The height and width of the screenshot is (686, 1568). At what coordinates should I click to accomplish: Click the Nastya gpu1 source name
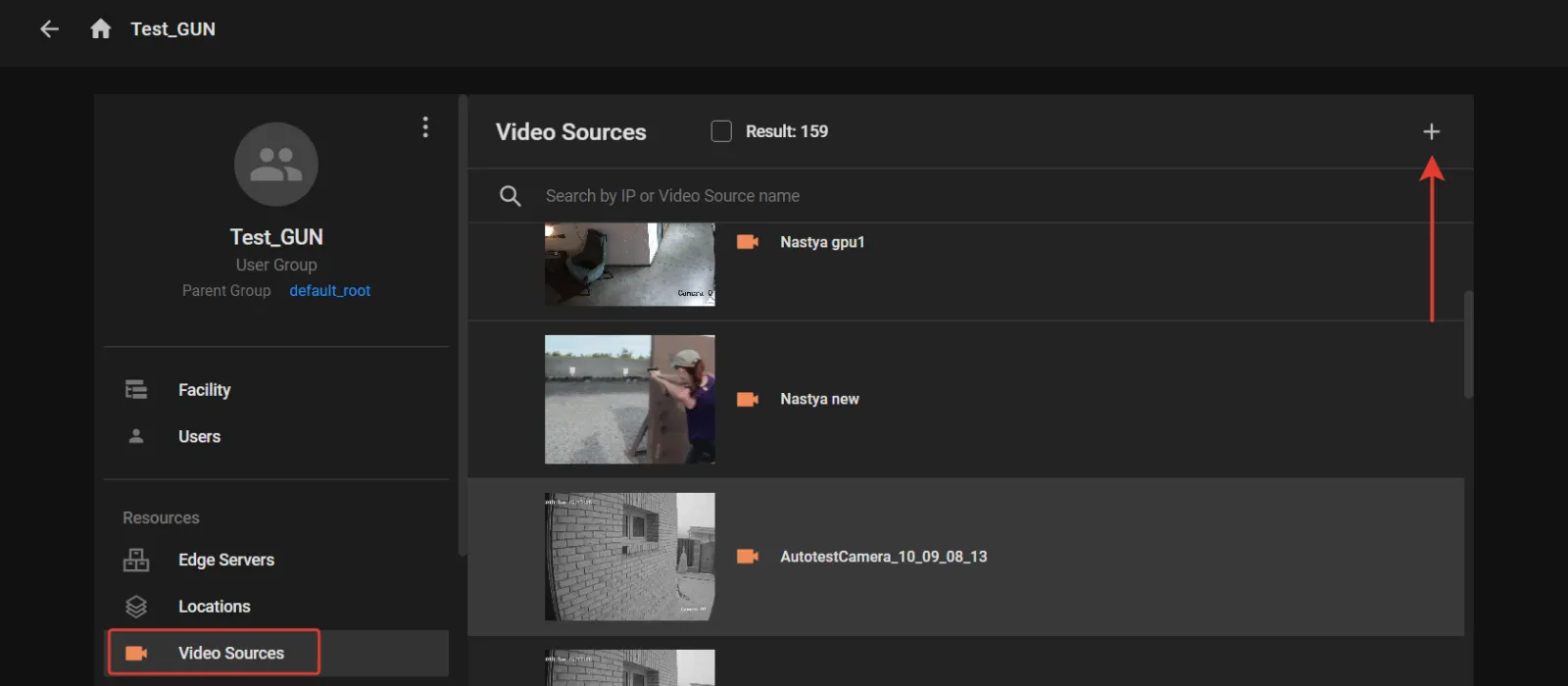click(x=822, y=242)
